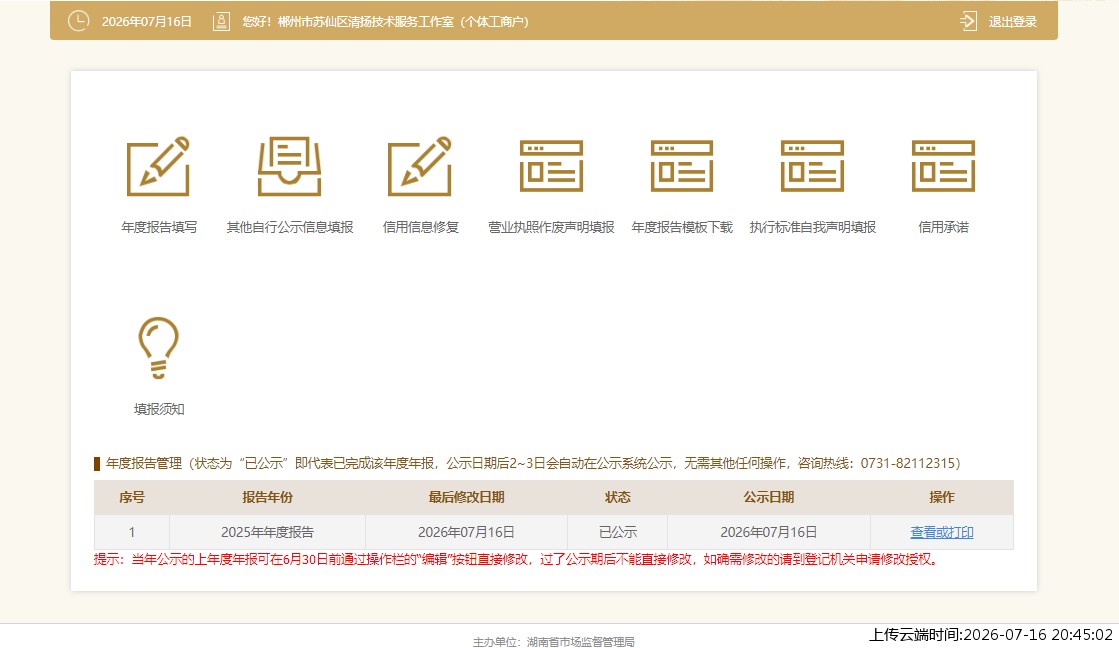Click the 营业执照作废声明填报 label

(551, 227)
